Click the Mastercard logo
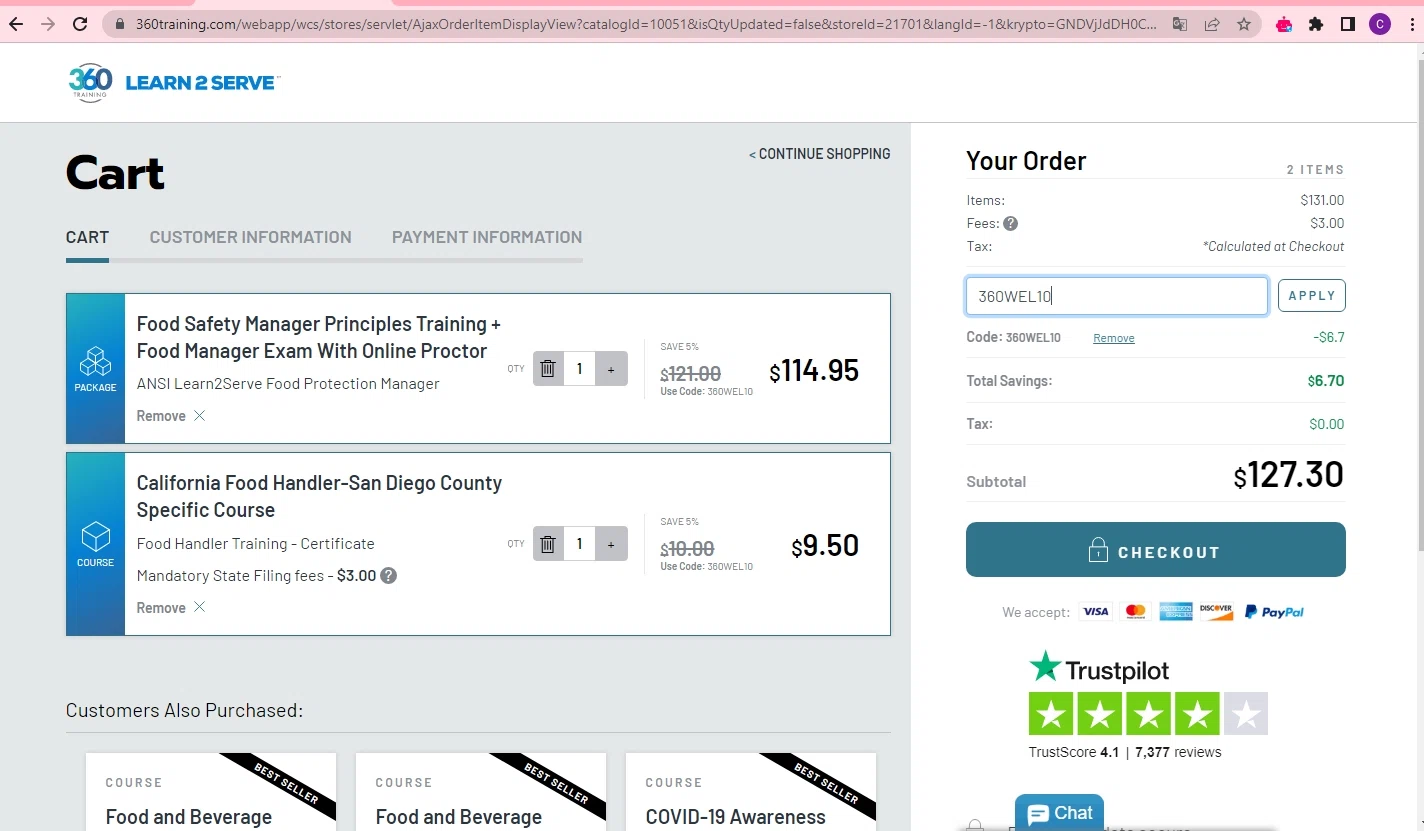This screenshot has height=831, width=1424. click(x=1135, y=612)
